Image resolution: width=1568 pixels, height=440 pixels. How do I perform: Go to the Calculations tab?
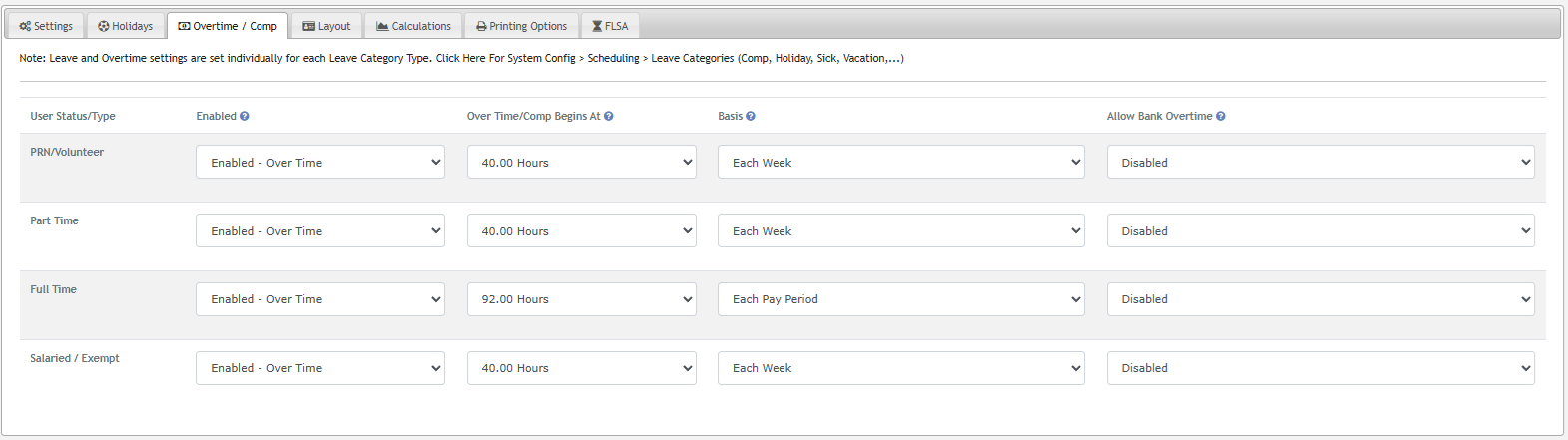point(413,26)
